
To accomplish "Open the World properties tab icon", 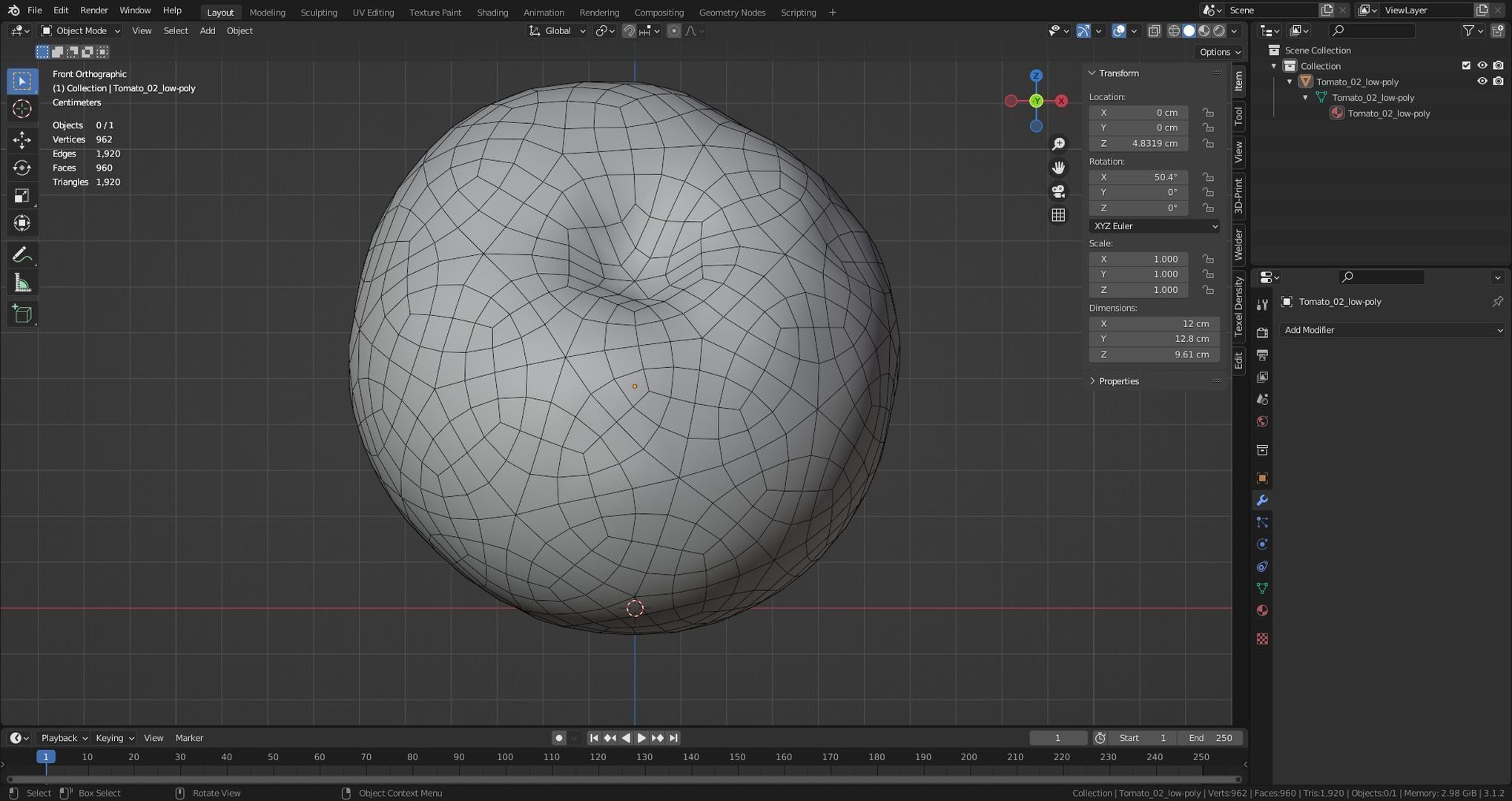I will [x=1262, y=422].
